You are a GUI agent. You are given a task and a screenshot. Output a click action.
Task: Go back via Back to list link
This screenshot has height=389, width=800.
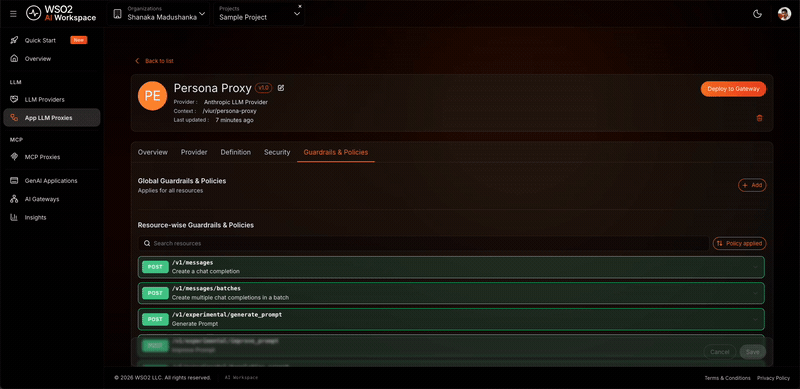[154, 61]
